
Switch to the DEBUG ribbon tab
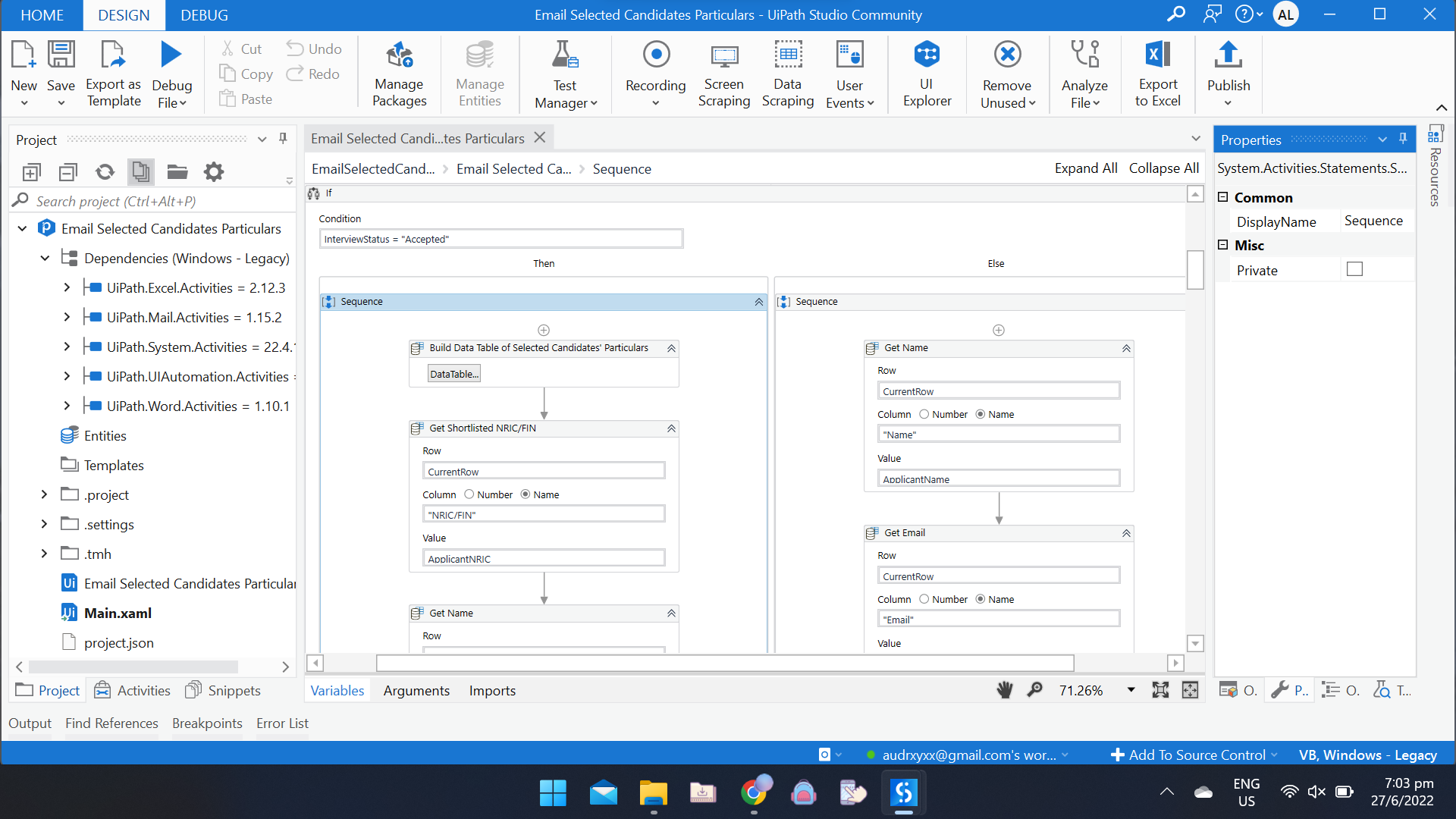tap(203, 15)
